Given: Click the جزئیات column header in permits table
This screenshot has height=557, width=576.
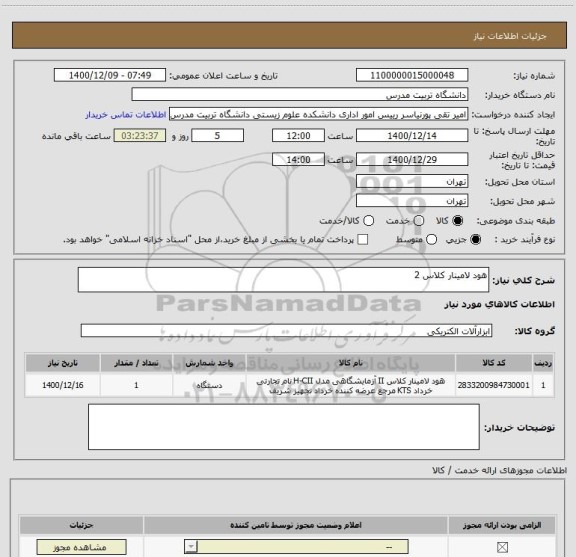Looking at the screenshot, I should point(82,525).
